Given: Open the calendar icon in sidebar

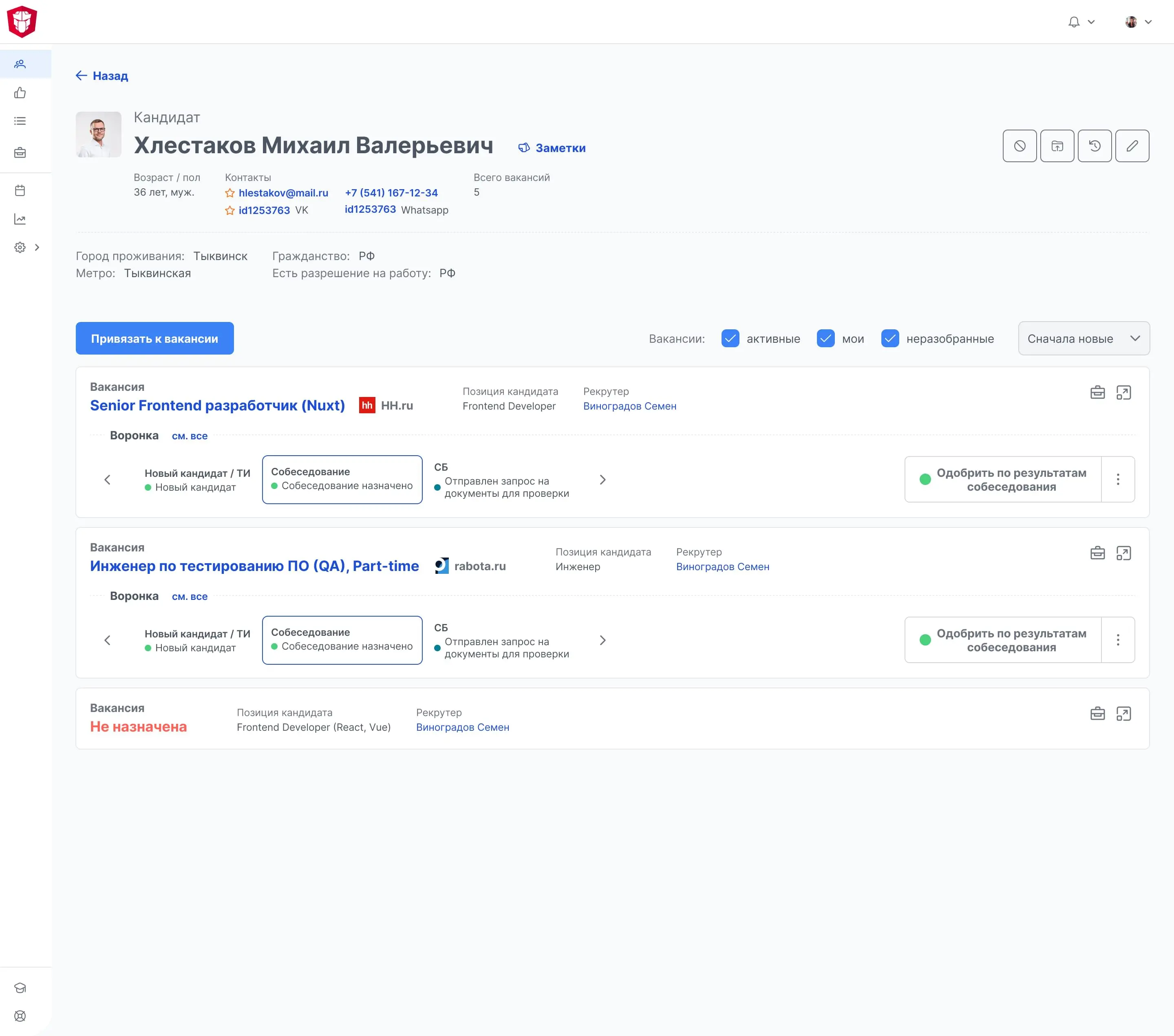Looking at the screenshot, I should tap(20, 191).
